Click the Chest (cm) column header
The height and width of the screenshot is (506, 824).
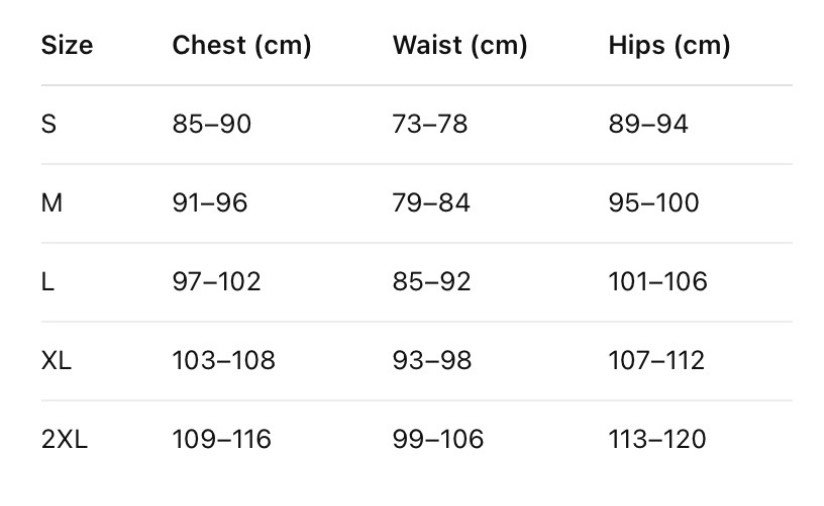point(241,46)
